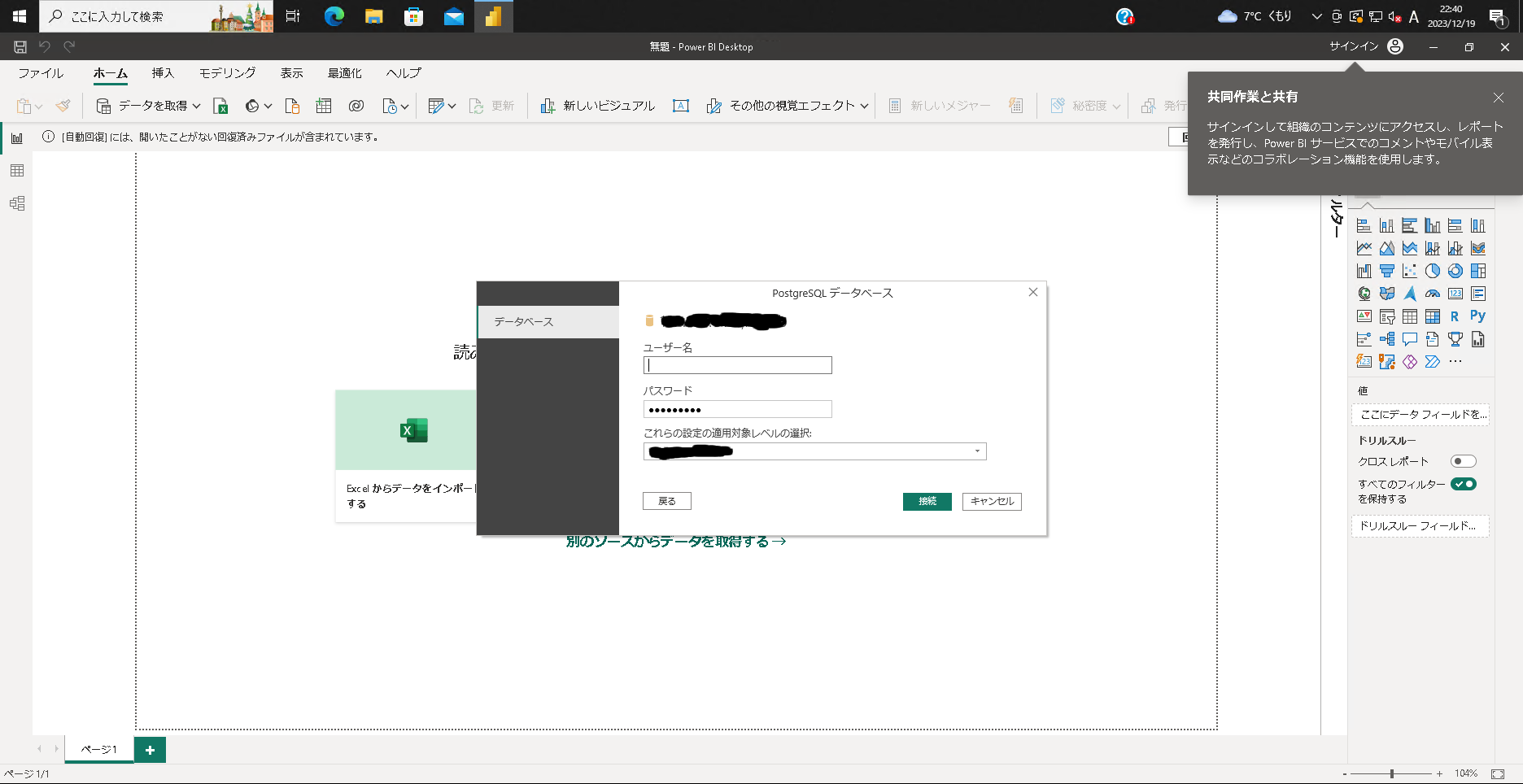This screenshot has width=1523, height=784.
Task: Insert a text box from ribbon
Action: pos(681,106)
